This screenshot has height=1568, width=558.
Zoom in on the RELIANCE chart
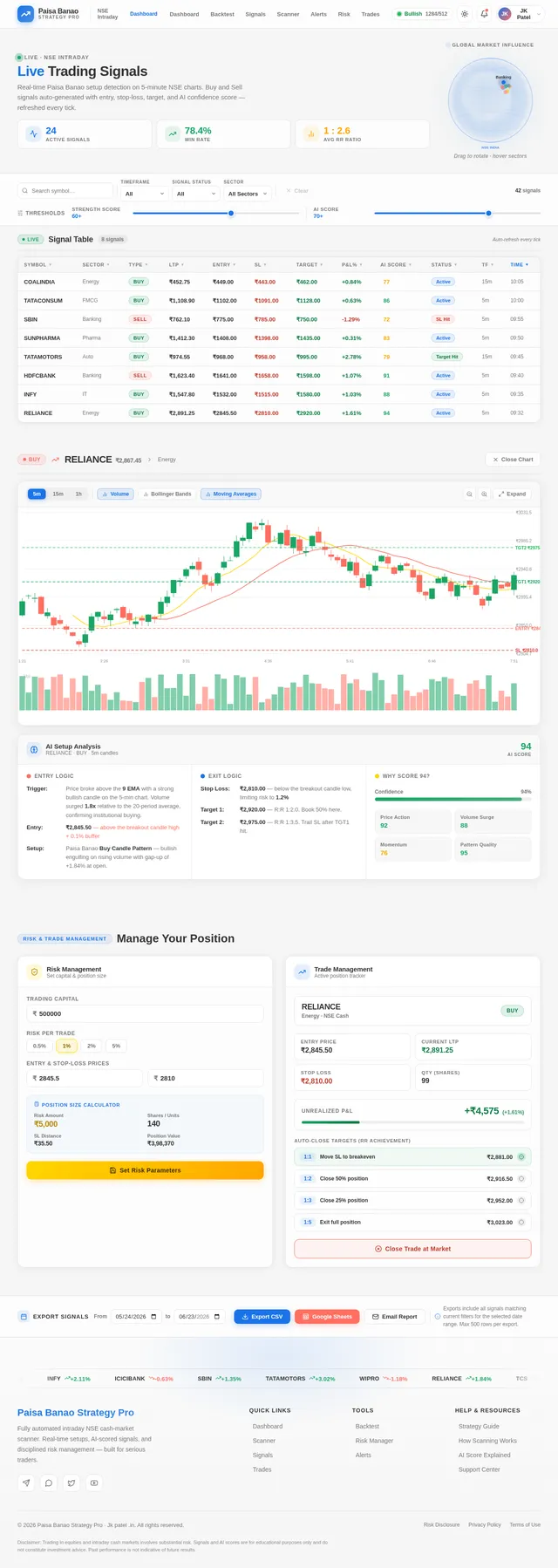coord(484,494)
